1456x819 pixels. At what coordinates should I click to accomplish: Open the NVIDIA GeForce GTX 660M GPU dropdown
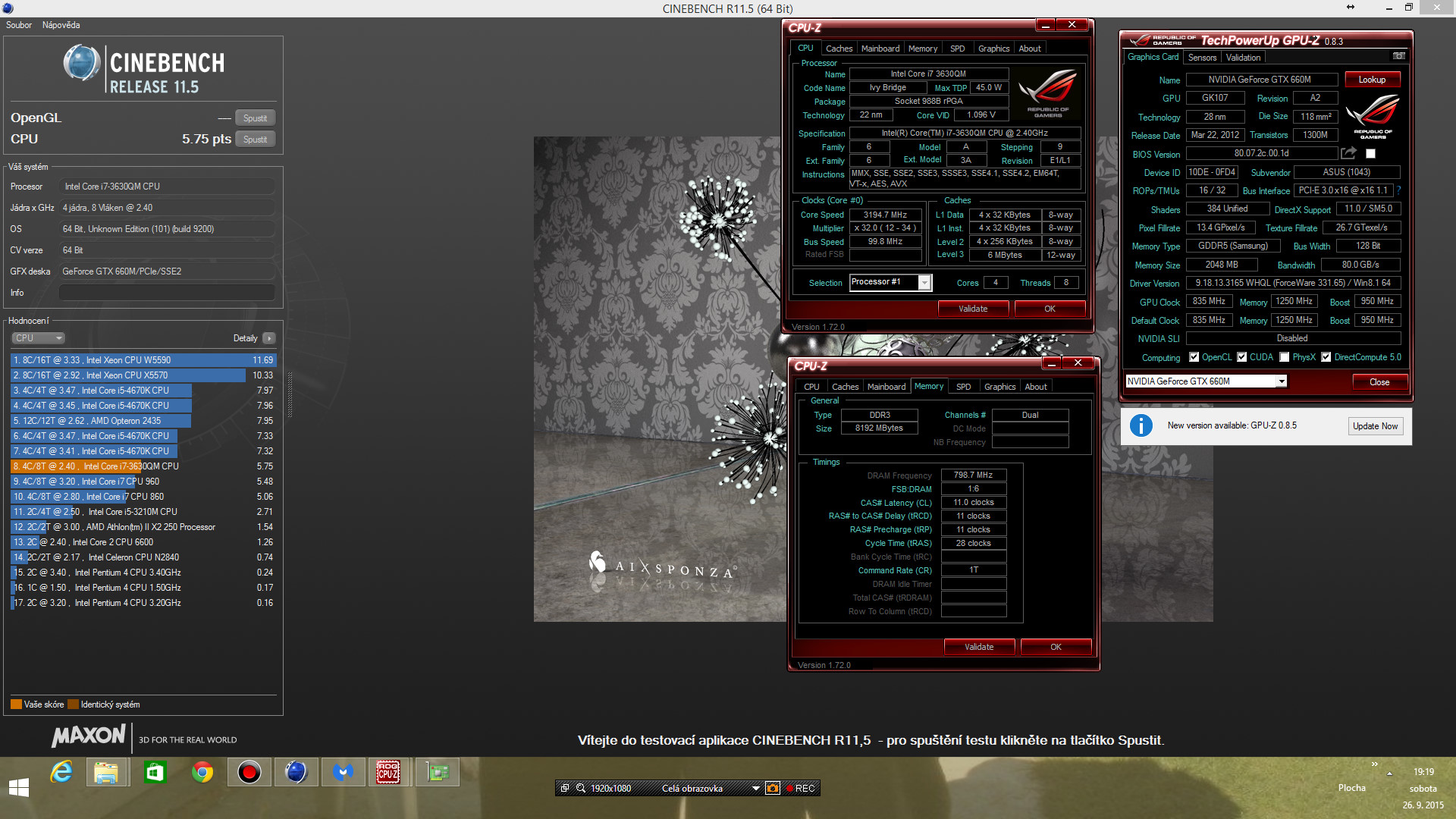(x=1282, y=381)
